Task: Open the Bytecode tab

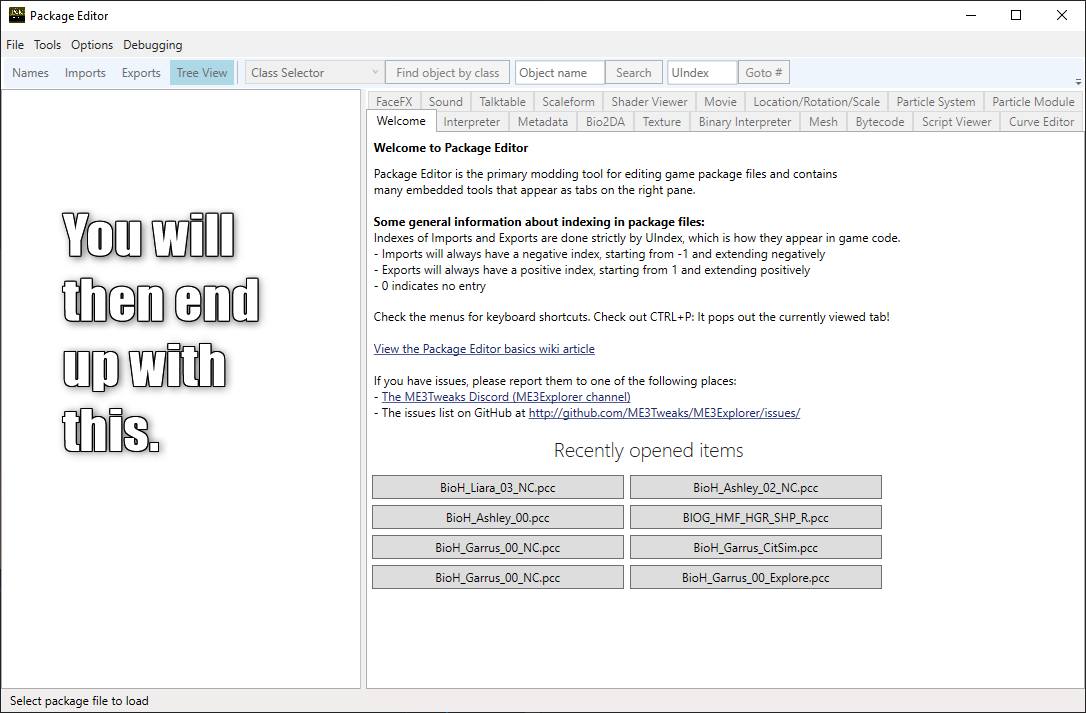Action: [x=880, y=121]
